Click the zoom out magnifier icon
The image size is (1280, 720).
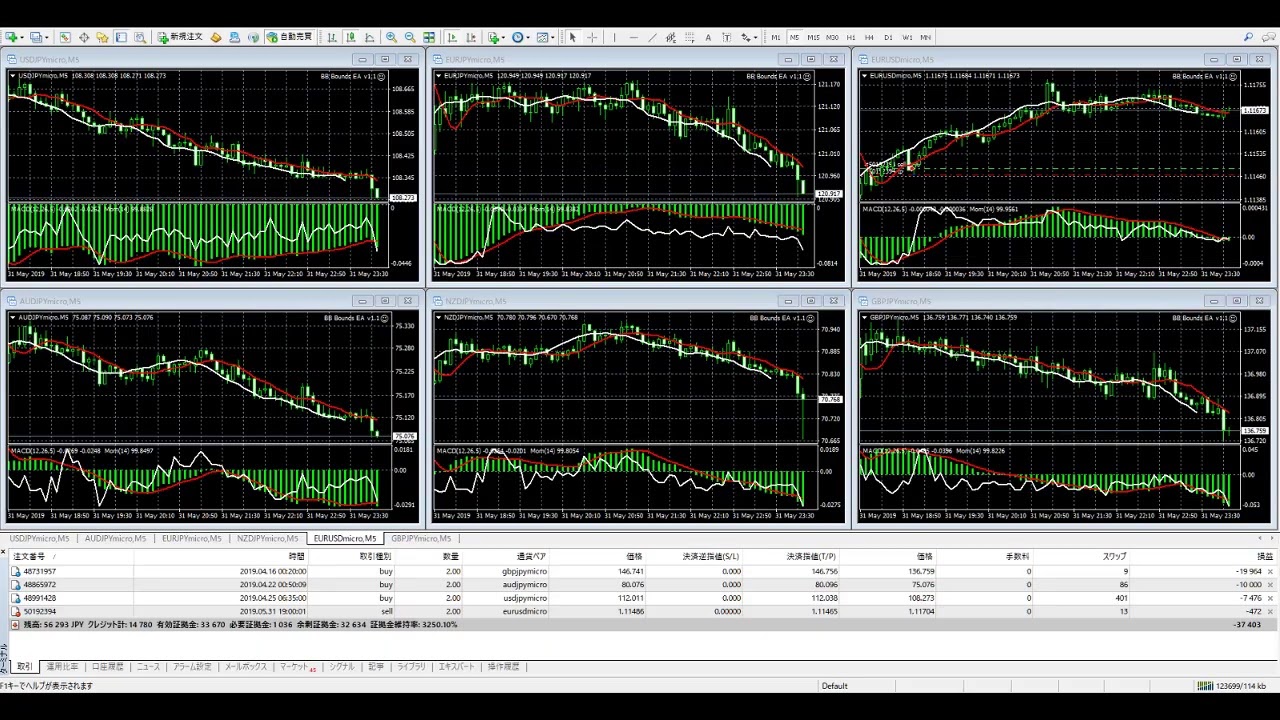[410, 37]
